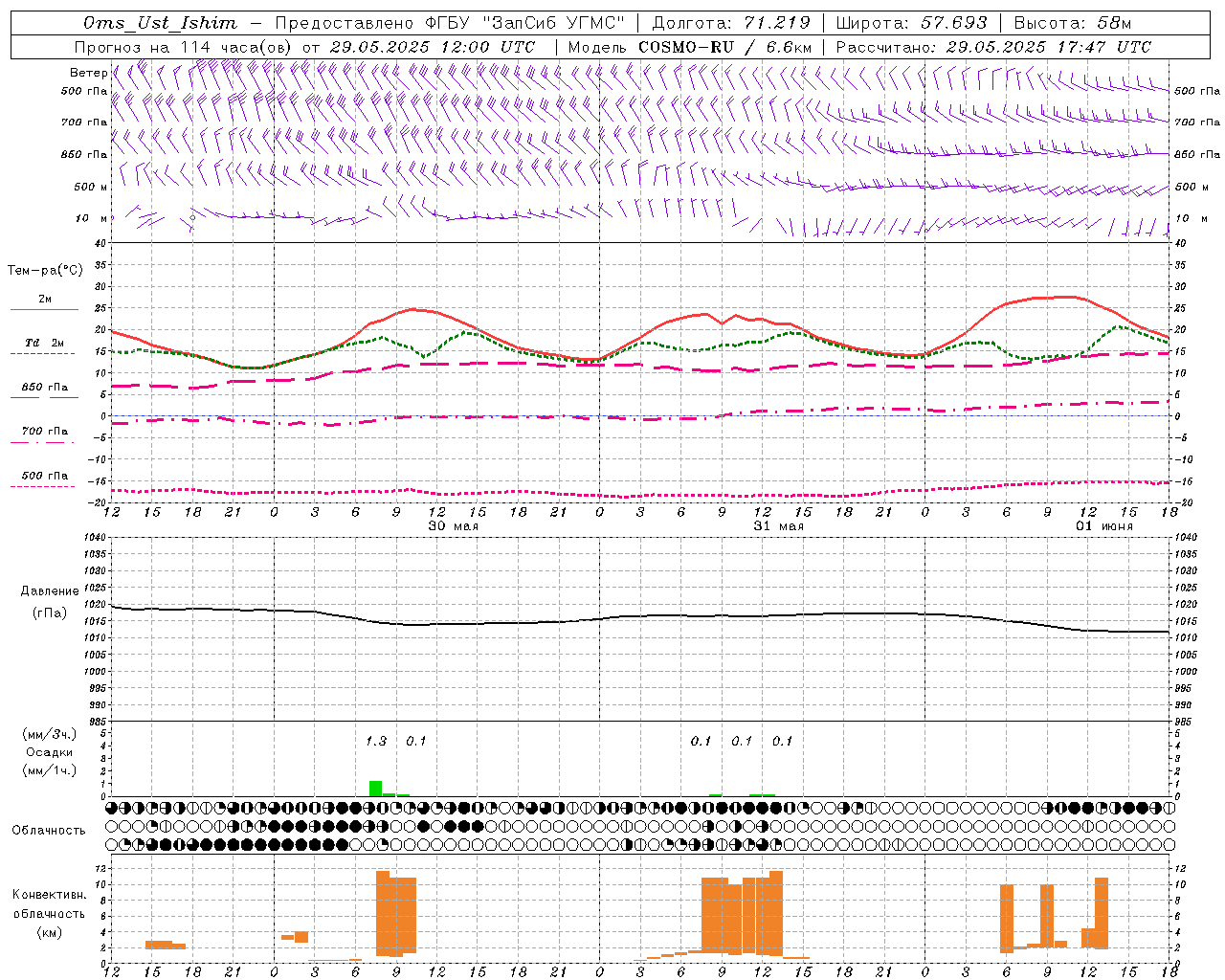
Task: Click the 01 июня date label
Action: coord(1104,526)
